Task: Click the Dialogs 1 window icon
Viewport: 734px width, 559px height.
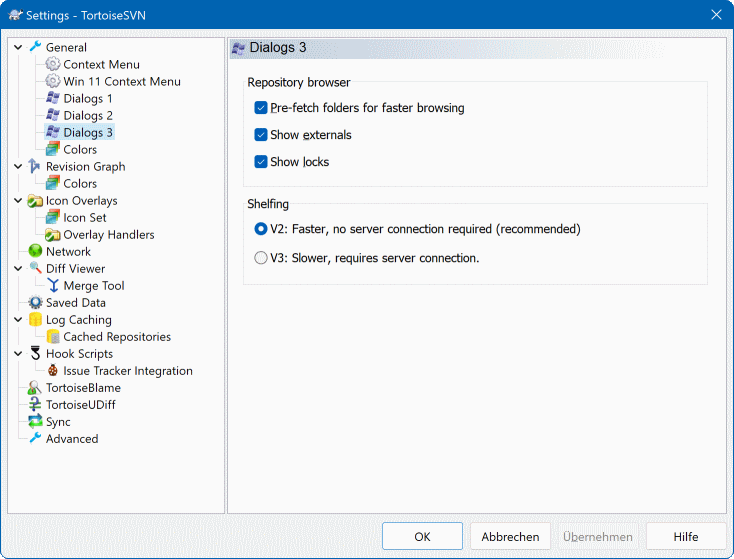Action: [x=53, y=98]
